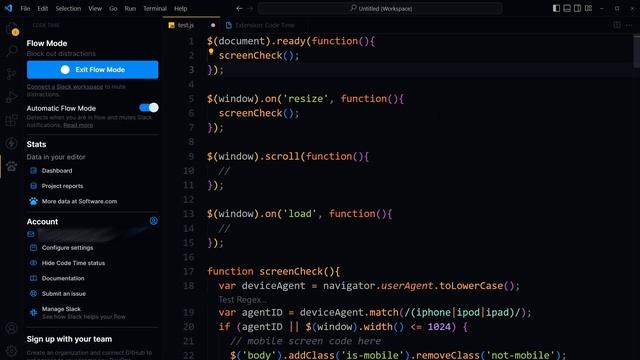Click the 'Sign up with your team' heading
The height and width of the screenshot is (360, 640).
click(x=69, y=339)
